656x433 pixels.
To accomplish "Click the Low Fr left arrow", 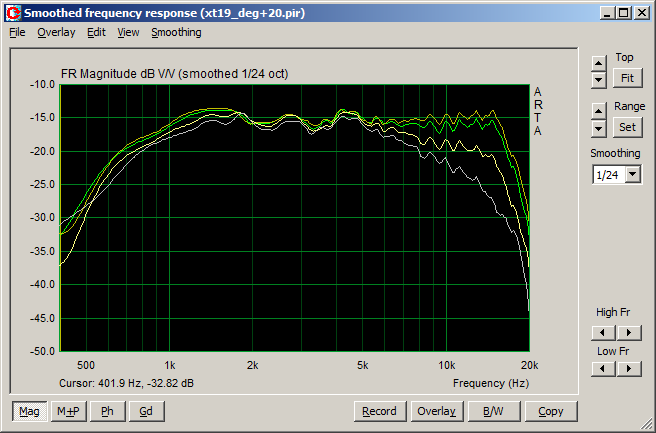I will click(x=603, y=369).
